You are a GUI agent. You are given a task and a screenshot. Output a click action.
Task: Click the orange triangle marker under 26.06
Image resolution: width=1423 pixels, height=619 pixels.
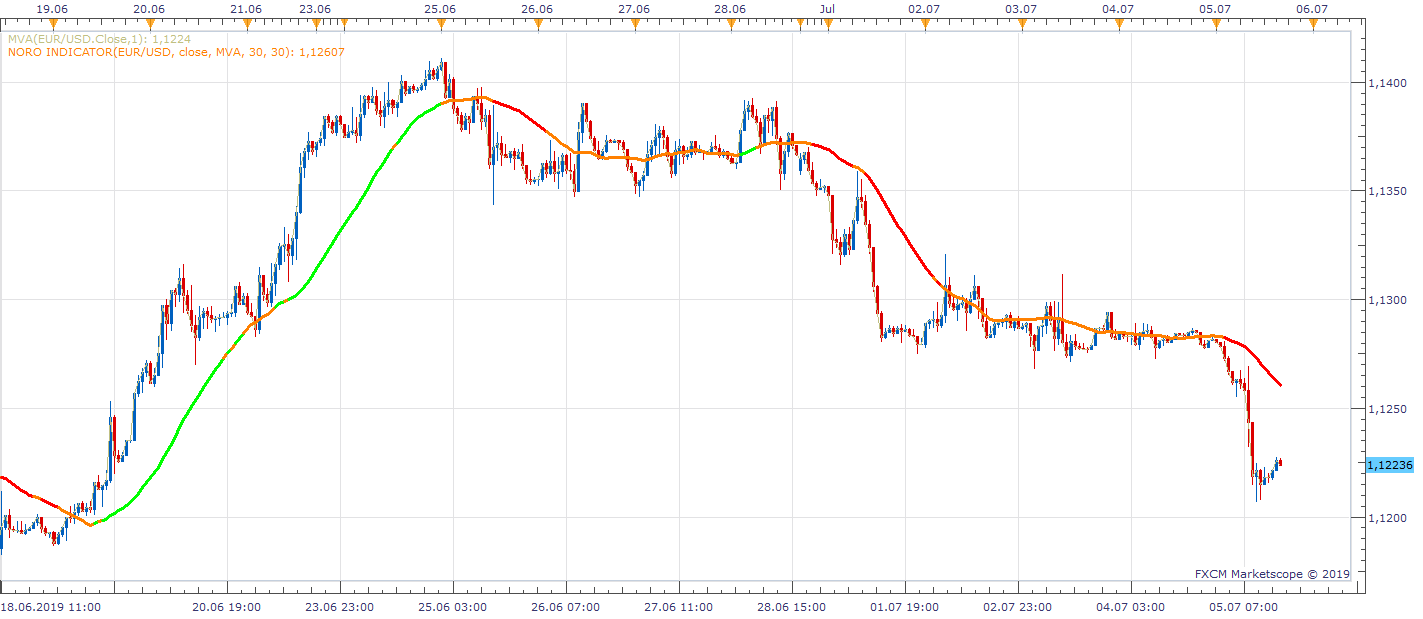537,22
